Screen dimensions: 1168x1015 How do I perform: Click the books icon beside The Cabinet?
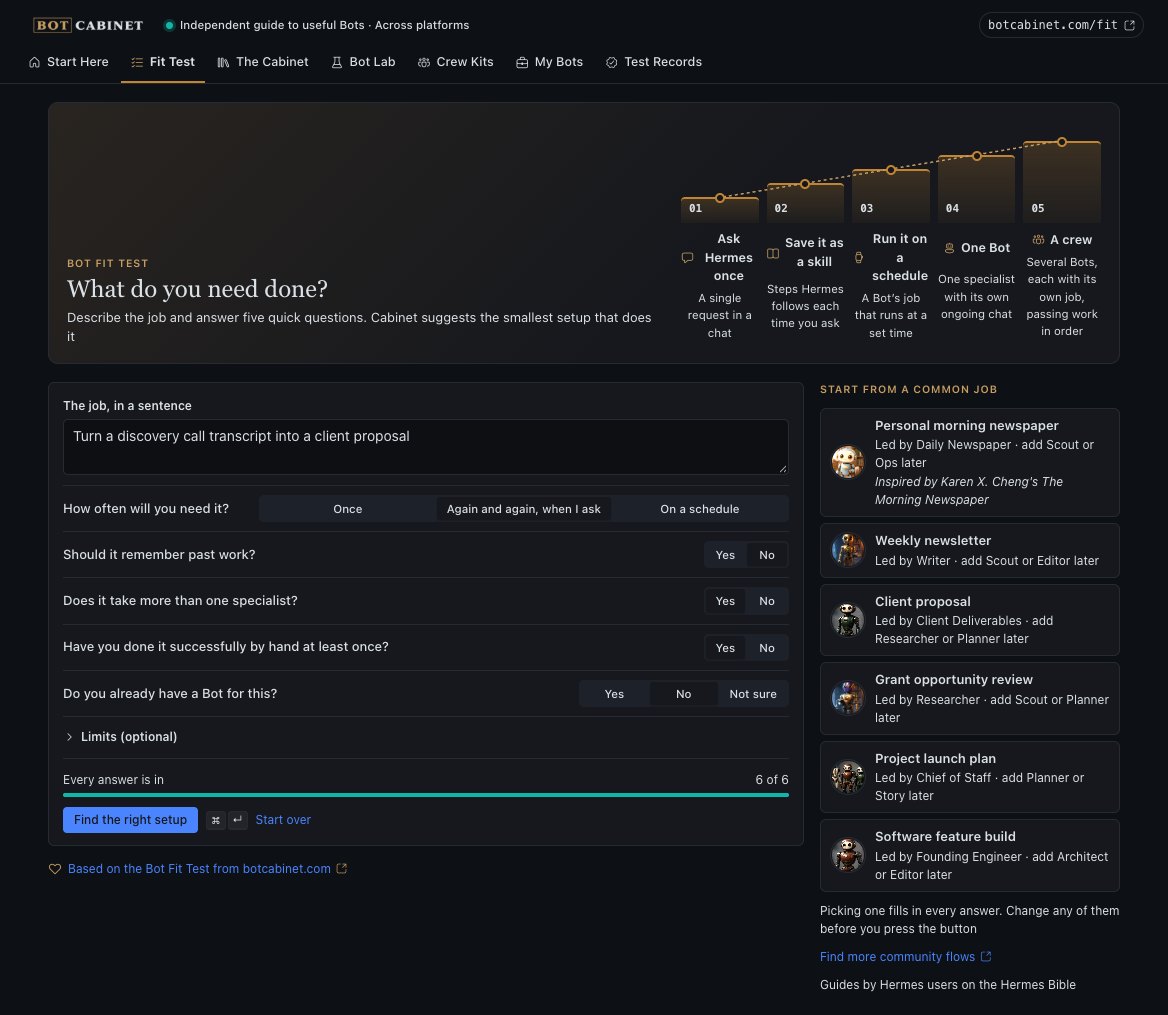(223, 63)
